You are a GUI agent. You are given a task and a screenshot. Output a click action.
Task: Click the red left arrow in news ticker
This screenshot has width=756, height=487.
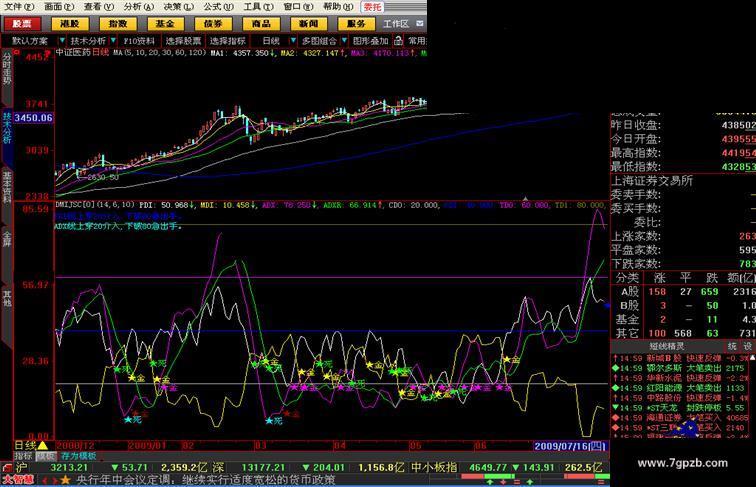coord(45,480)
